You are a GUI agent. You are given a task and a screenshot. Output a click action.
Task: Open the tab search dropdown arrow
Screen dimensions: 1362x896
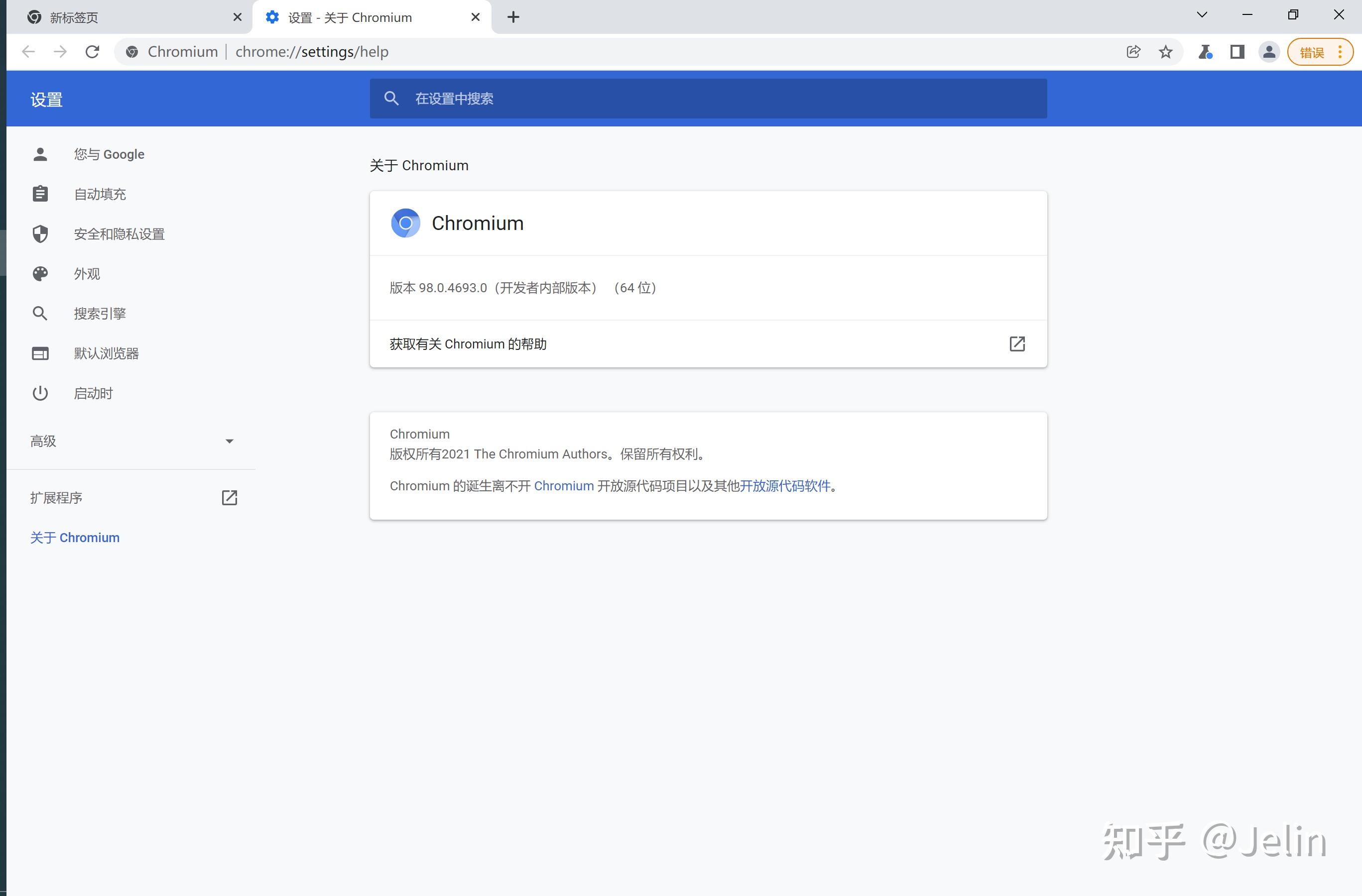pyautogui.click(x=1201, y=14)
